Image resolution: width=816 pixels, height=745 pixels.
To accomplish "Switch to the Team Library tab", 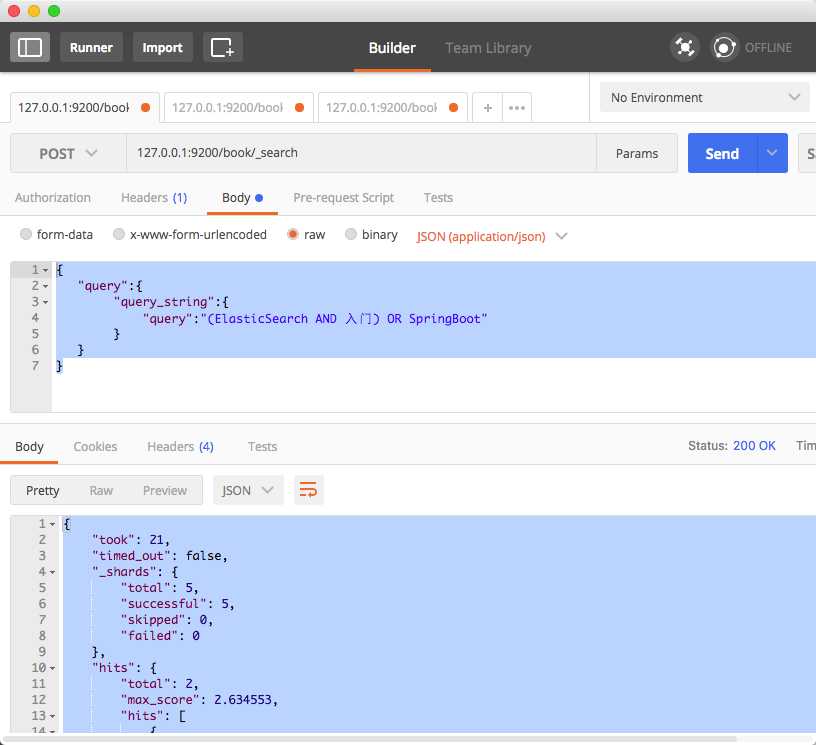I will coord(488,47).
